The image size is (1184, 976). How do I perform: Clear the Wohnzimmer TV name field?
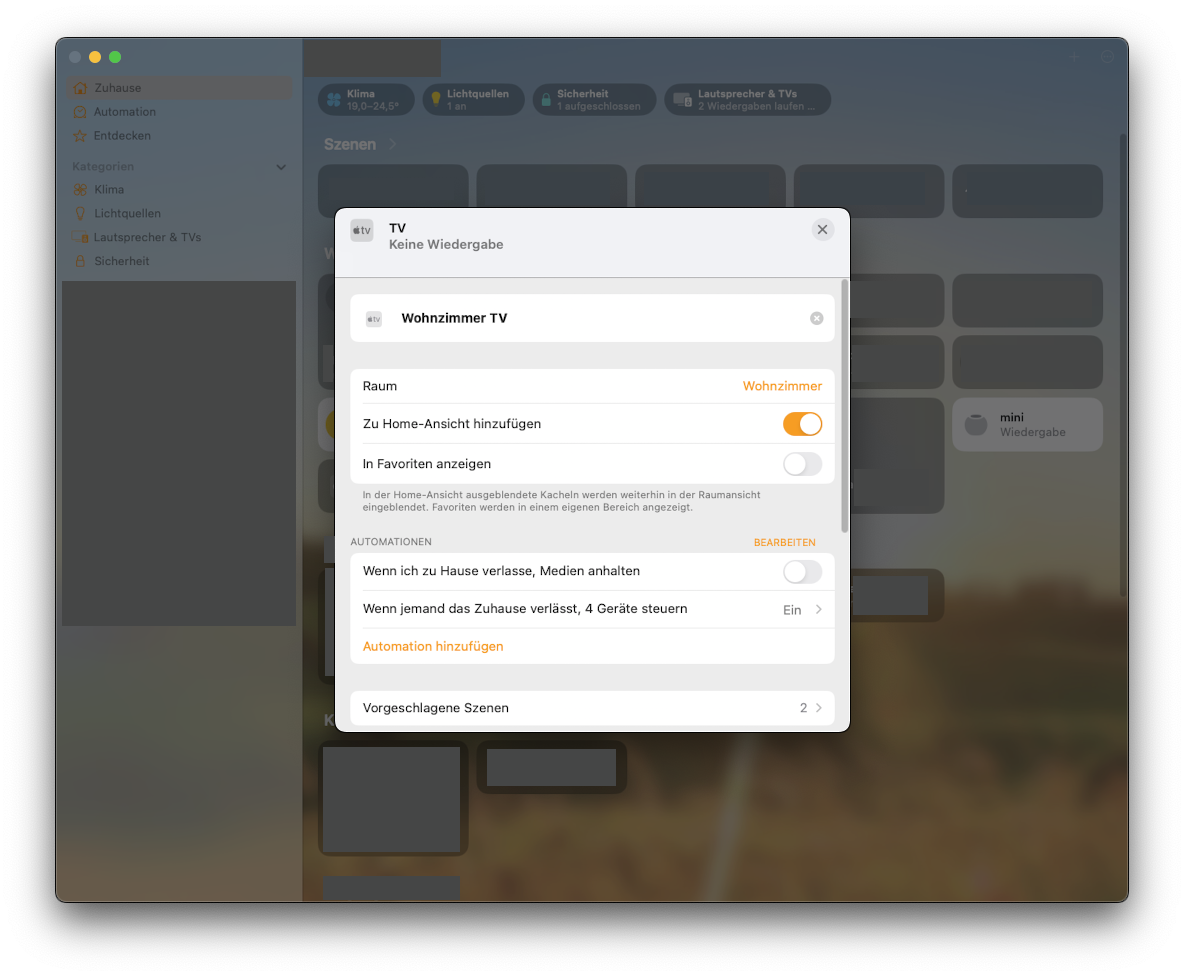coord(816,319)
